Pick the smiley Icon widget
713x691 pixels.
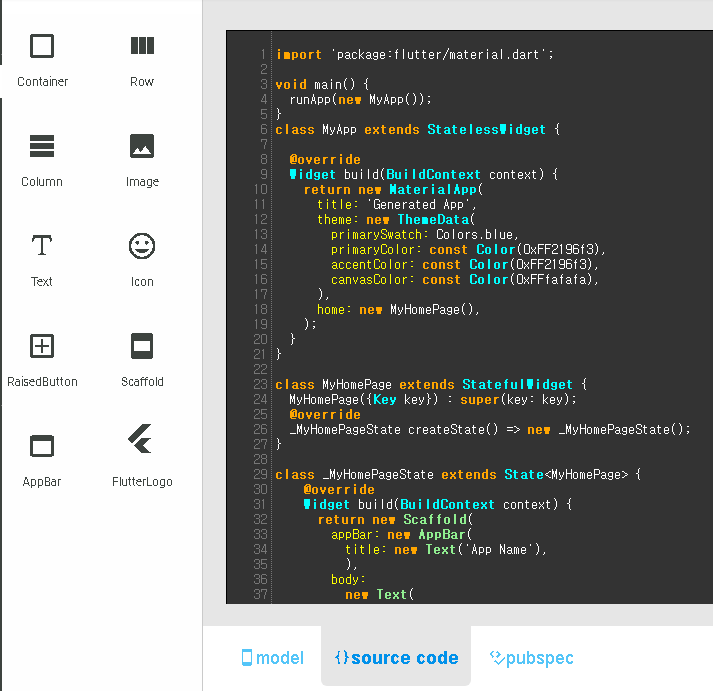142,246
